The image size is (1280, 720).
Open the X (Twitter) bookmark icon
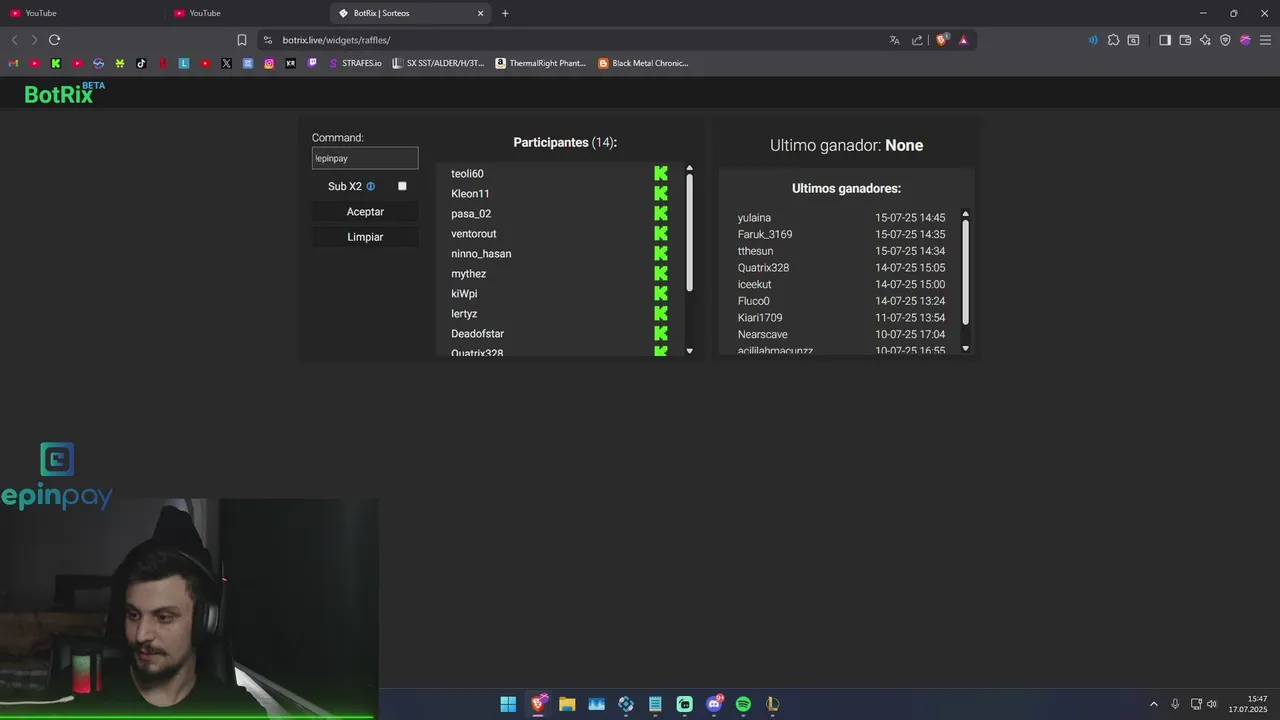pyautogui.click(x=226, y=63)
